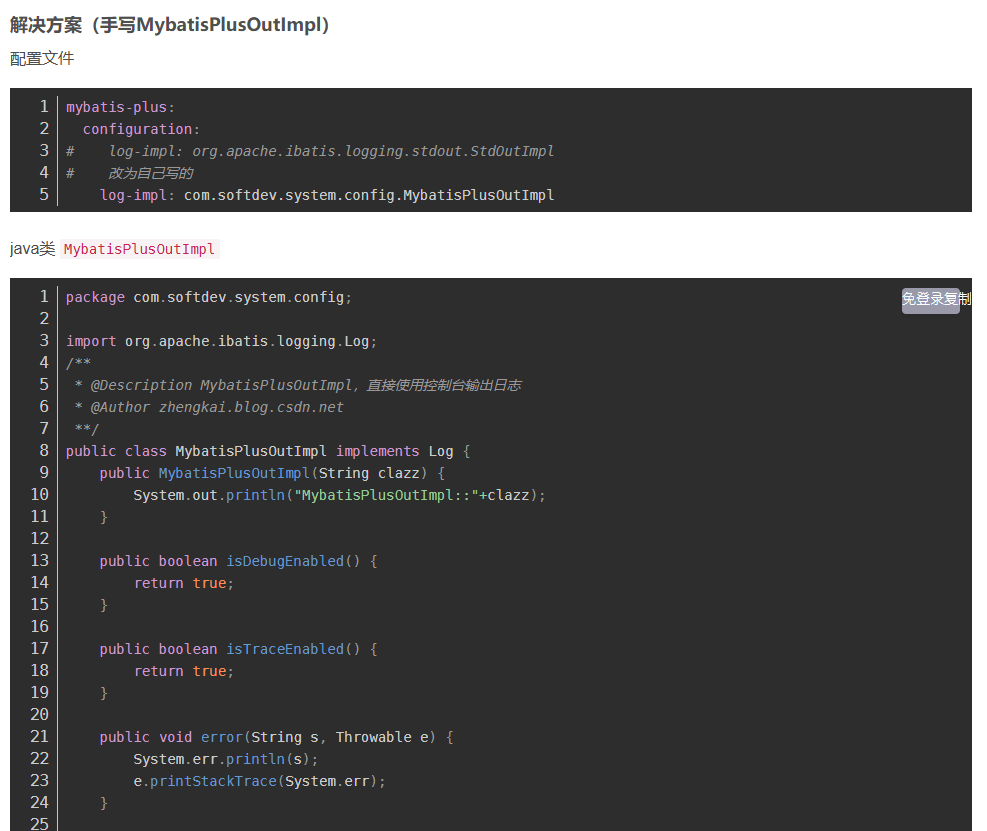
Task: Click the isDebugEnabled method name
Action: (x=284, y=561)
